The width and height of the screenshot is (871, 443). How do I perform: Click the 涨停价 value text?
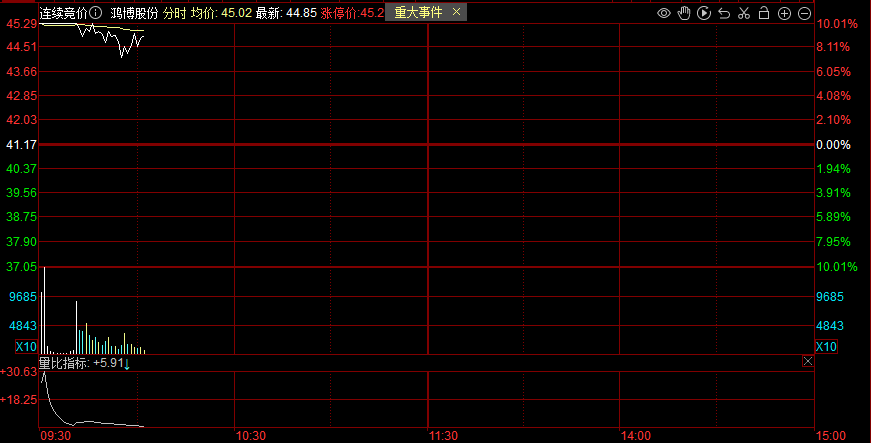coord(352,13)
